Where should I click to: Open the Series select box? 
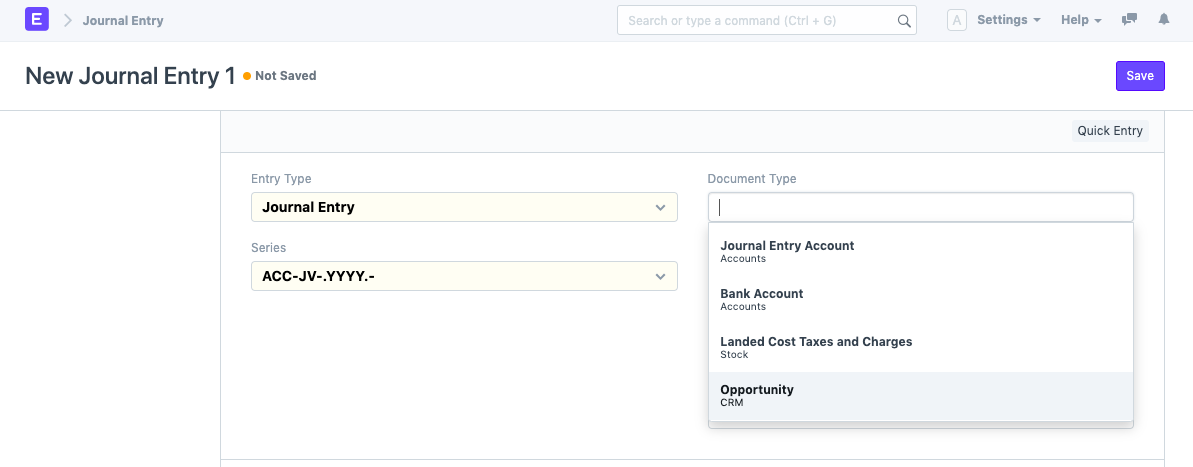tap(464, 276)
